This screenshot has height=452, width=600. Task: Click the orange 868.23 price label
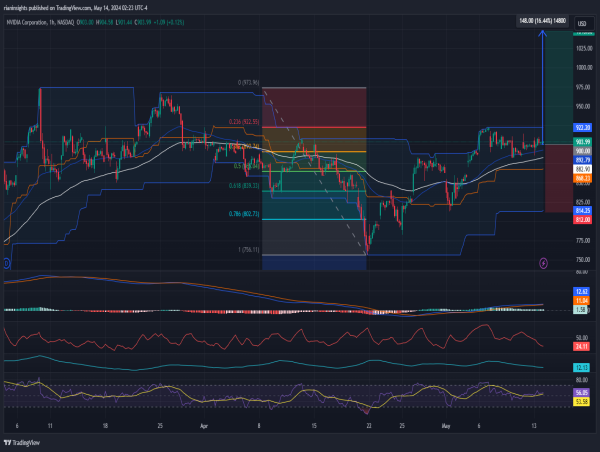[582, 178]
